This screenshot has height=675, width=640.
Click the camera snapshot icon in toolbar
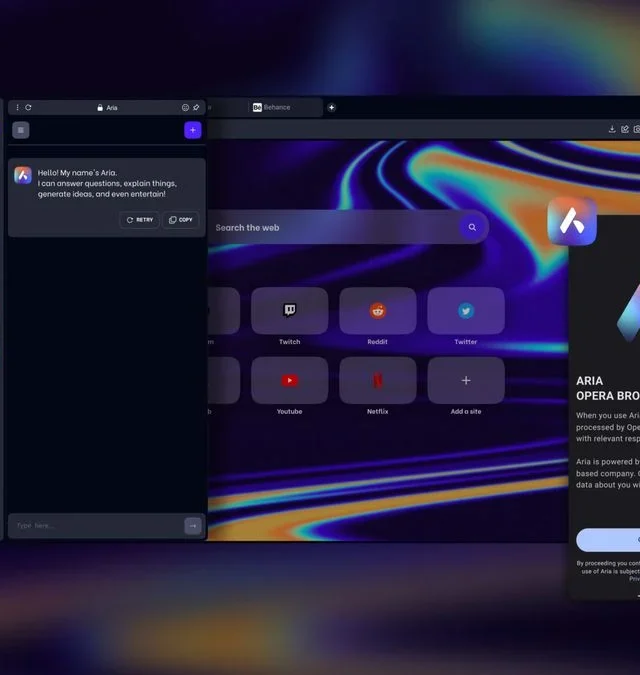pos(637,129)
